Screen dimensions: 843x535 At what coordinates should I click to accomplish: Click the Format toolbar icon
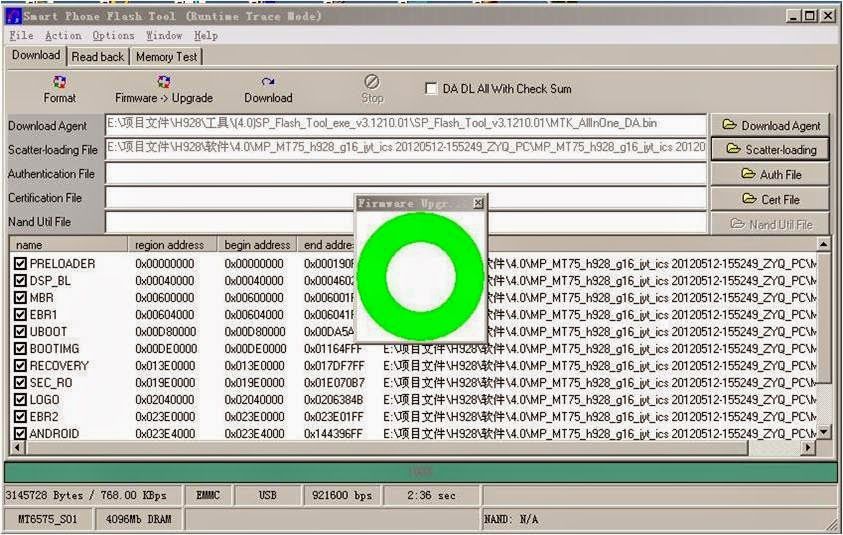click(x=59, y=82)
